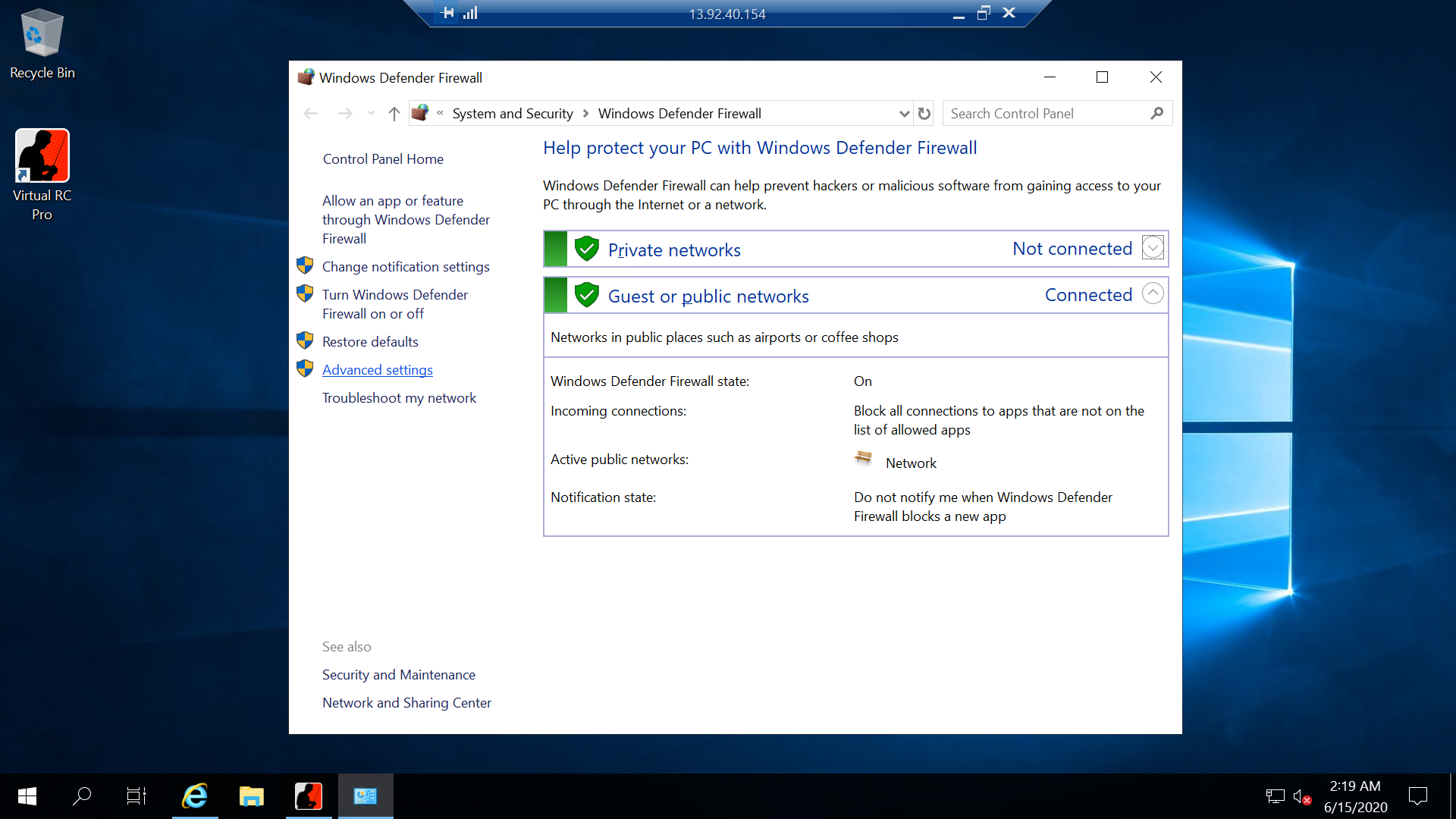This screenshot has width=1456, height=819.
Task: Open muted volume tray icon
Action: tap(1302, 796)
